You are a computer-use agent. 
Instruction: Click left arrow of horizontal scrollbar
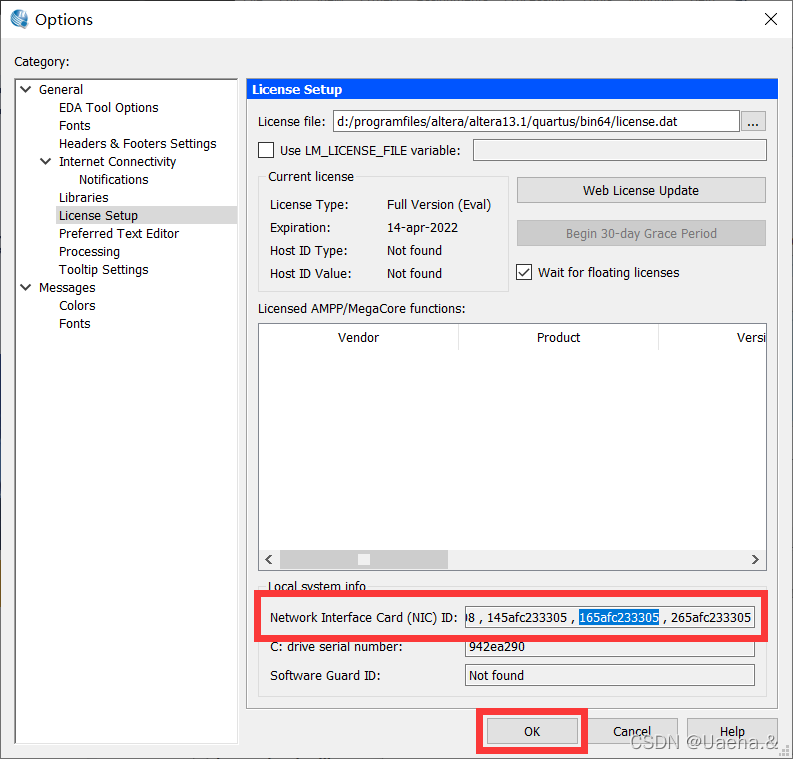tap(269, 559)
